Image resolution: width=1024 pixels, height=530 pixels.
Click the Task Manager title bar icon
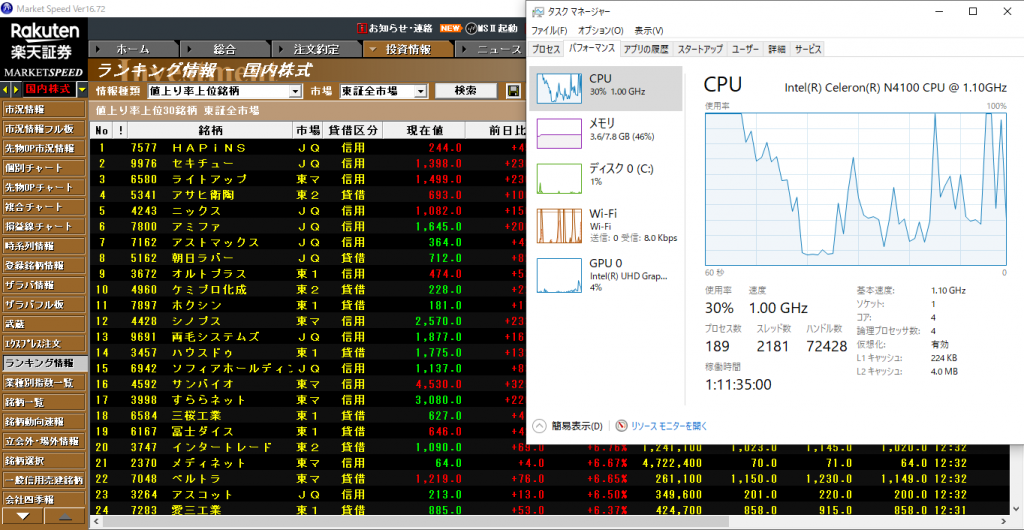click(537, 11)
